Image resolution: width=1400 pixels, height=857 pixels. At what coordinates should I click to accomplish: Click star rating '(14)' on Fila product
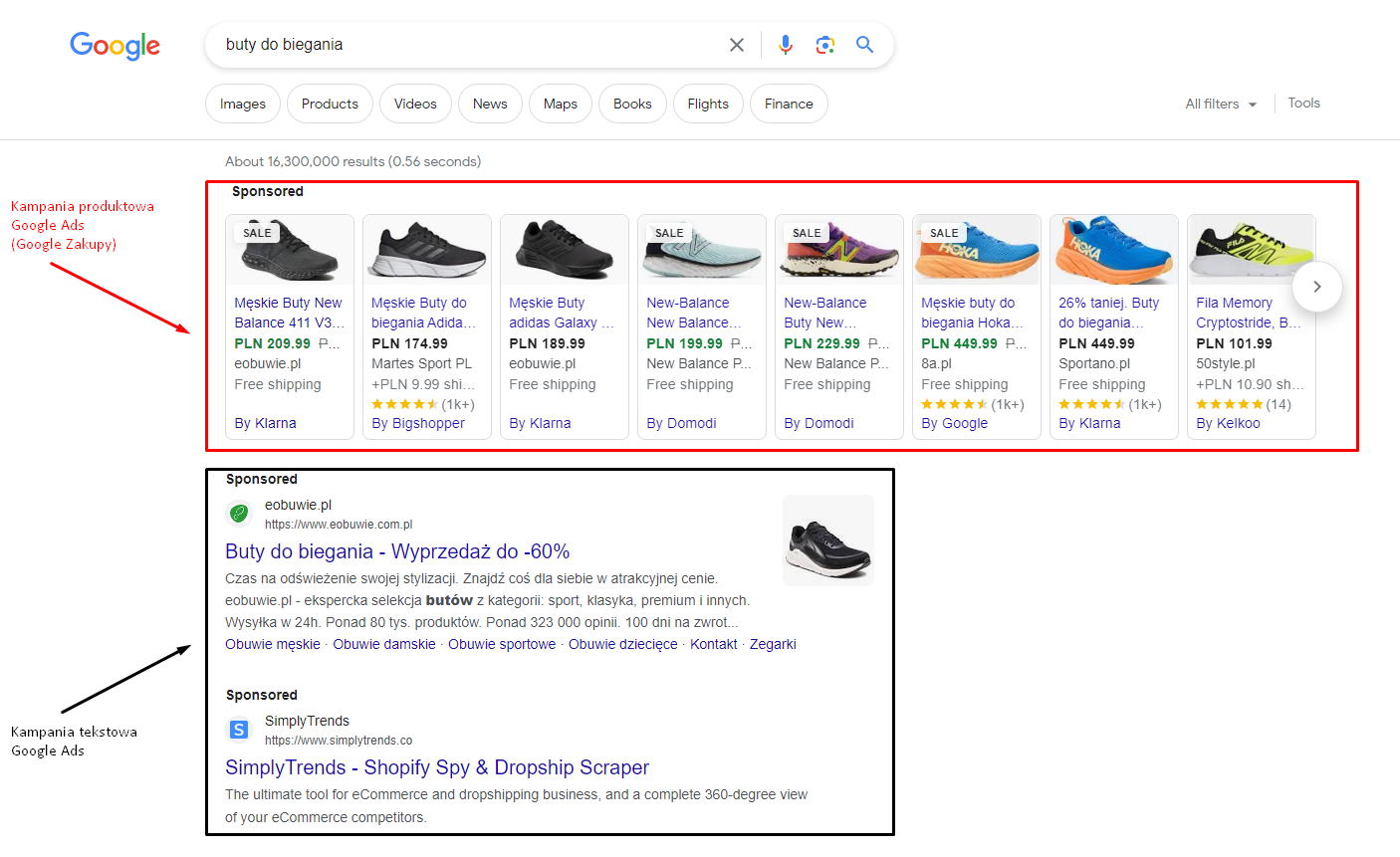point(1244,404)
